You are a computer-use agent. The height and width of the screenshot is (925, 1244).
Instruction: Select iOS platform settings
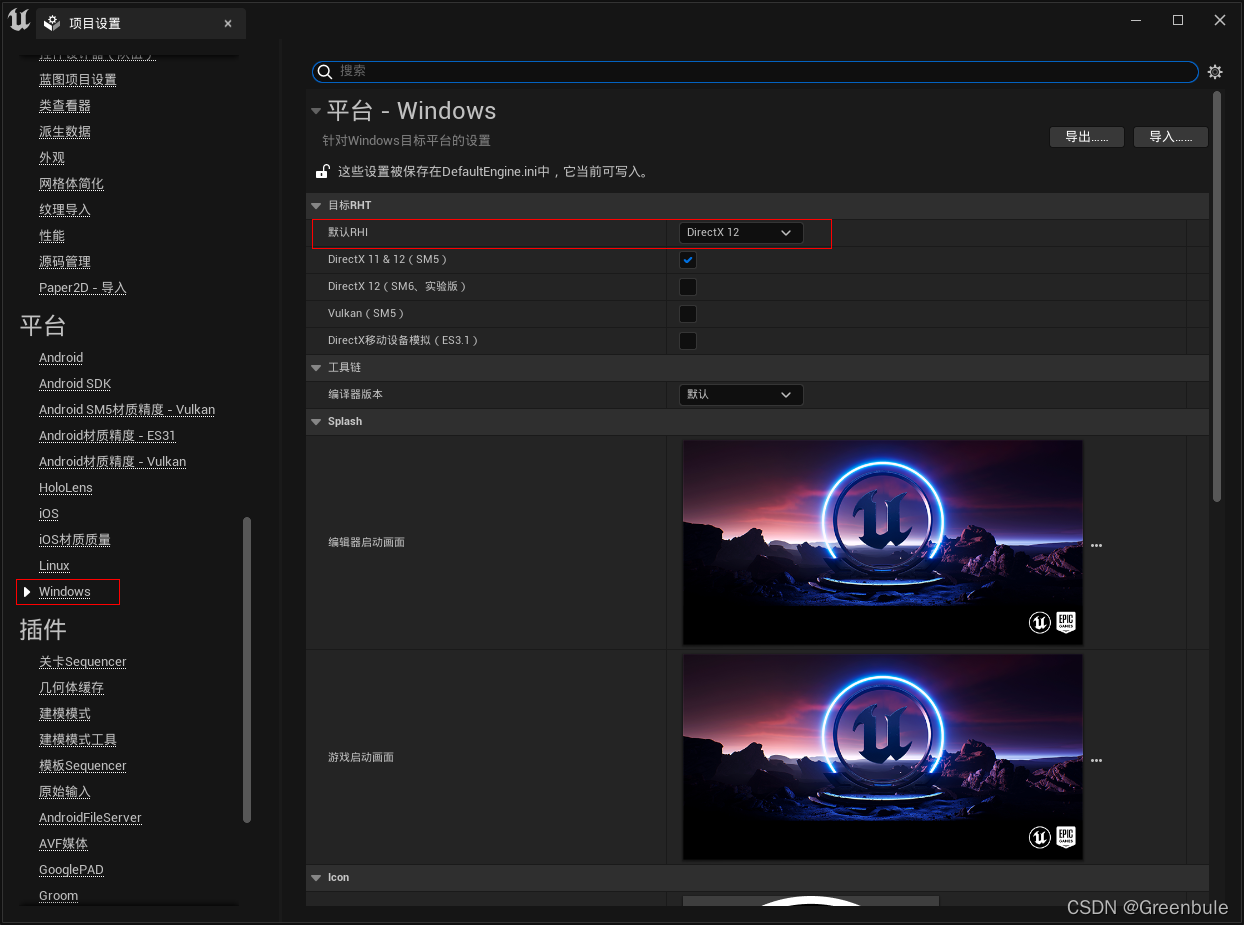pos(49,514)
